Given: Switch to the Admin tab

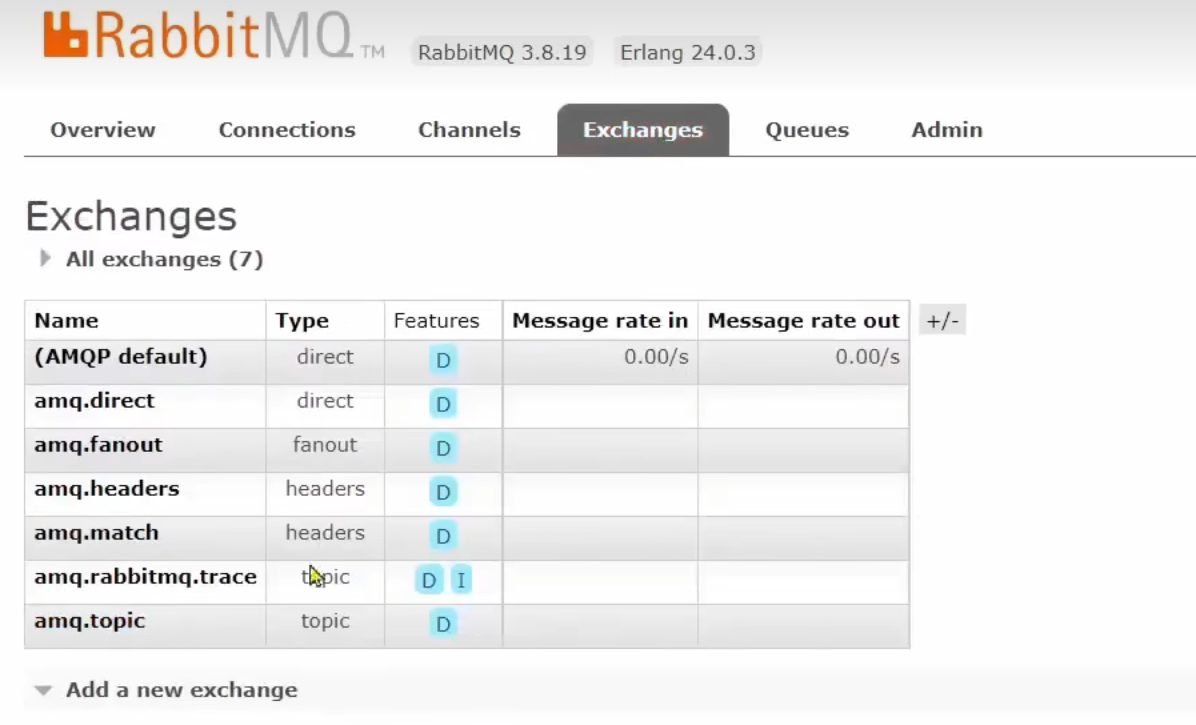Looking at the screenshot, I should (947, 130).
